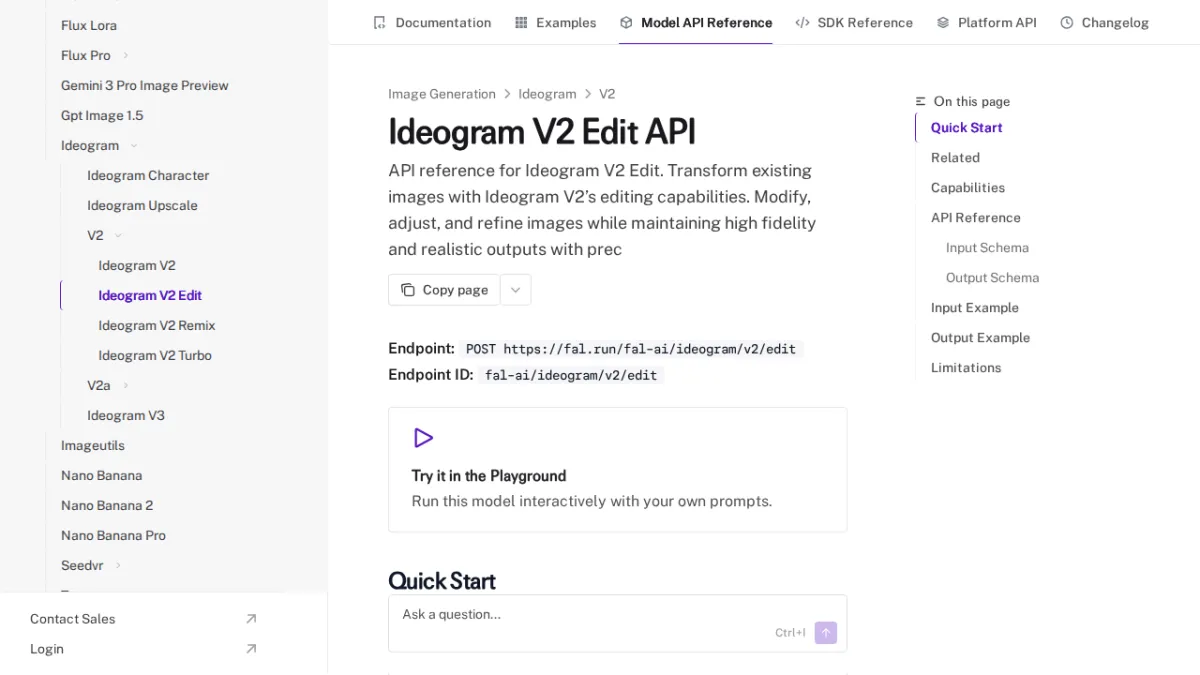Click the Playground play icon
The width and height of the screenshot is (1200, 675).
point(423,438)
